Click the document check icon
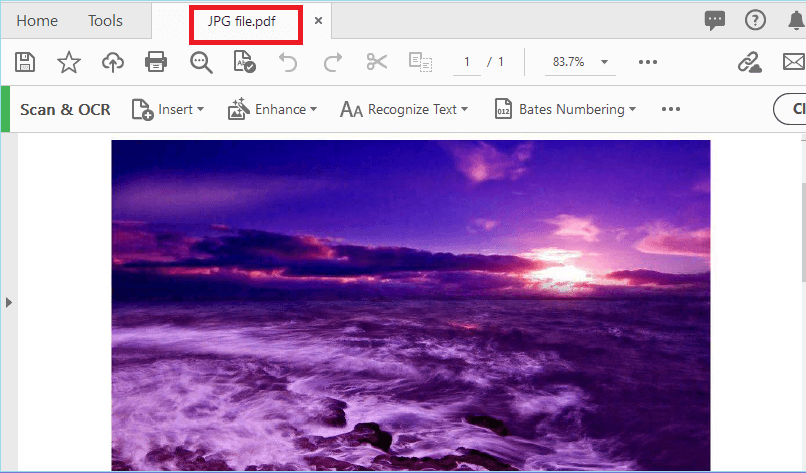 244,62
